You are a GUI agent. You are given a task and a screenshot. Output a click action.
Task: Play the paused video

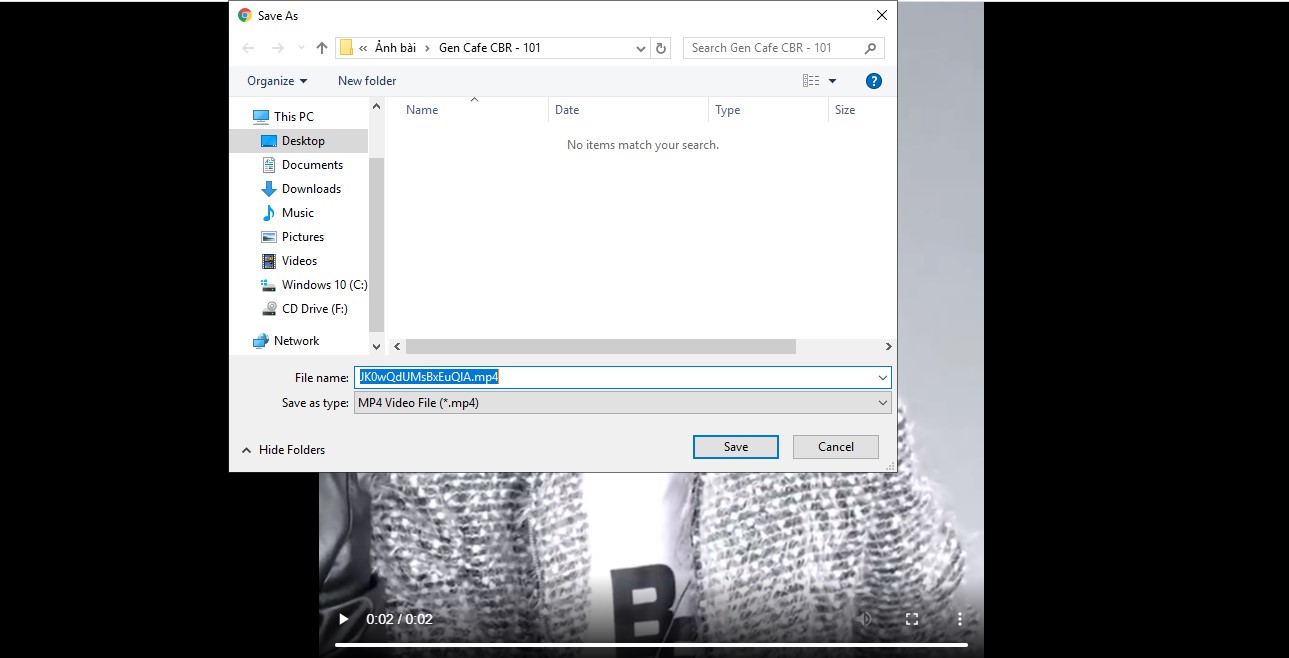(343, 619)
